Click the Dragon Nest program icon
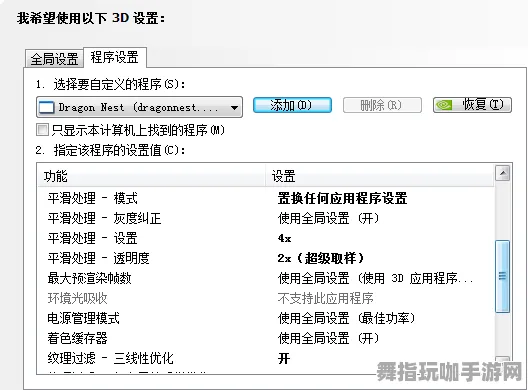 tap(46, 107)
